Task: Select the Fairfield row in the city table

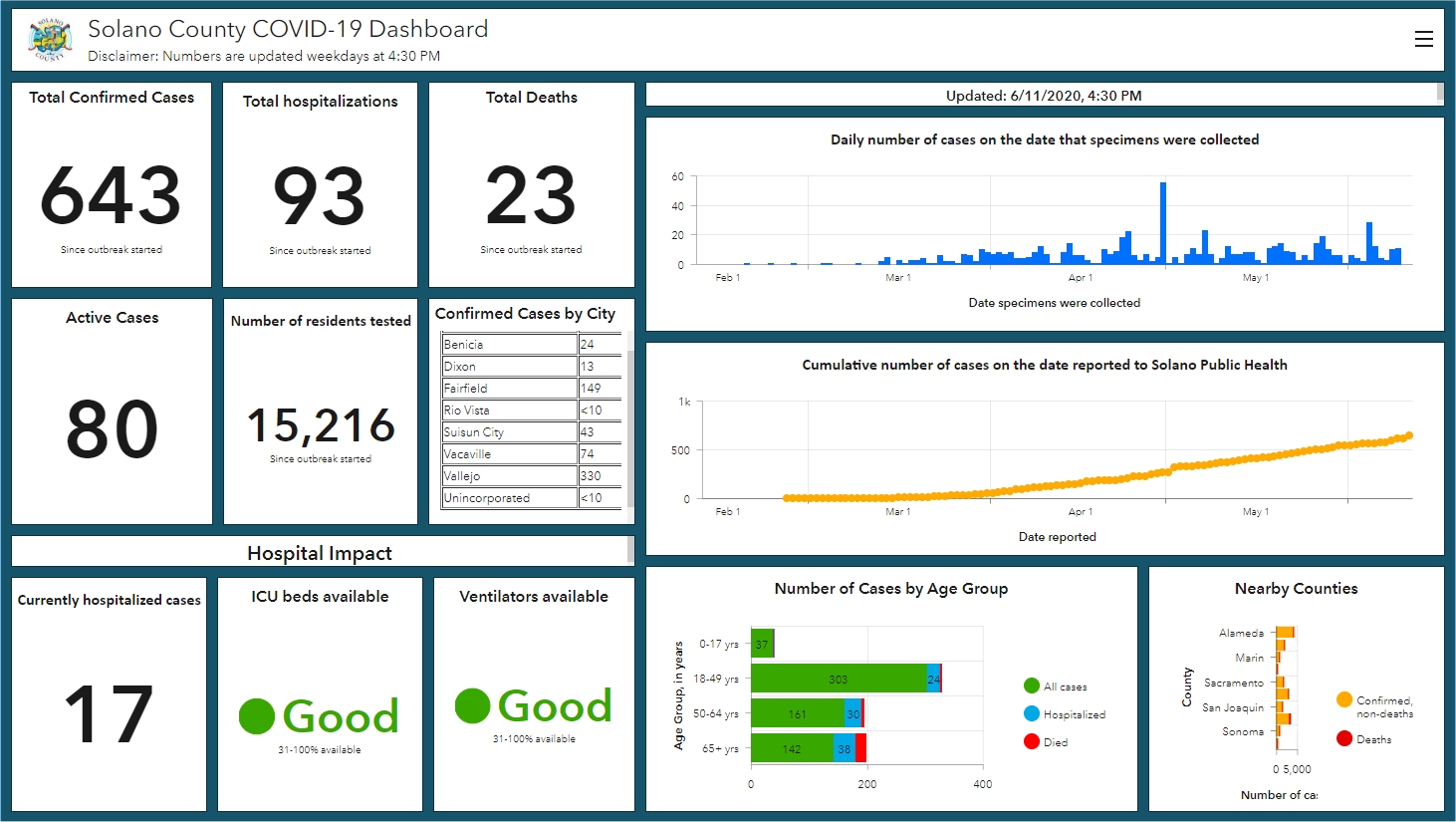Action: pos(509,389)
